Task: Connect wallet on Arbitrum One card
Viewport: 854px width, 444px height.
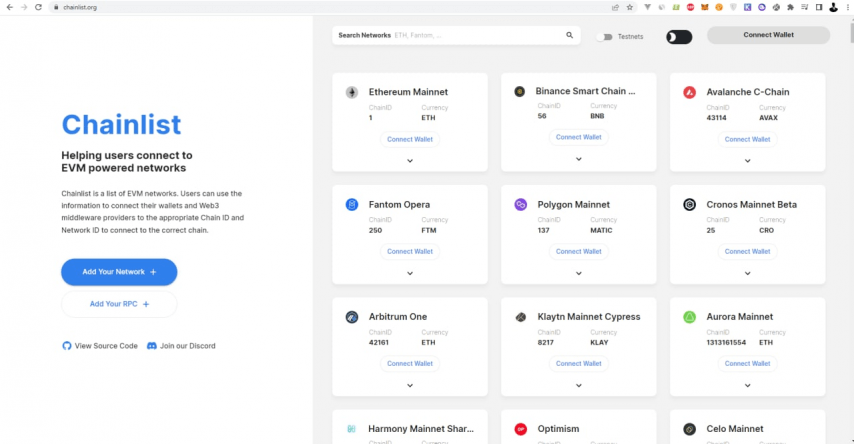Action: coord(410,364)
